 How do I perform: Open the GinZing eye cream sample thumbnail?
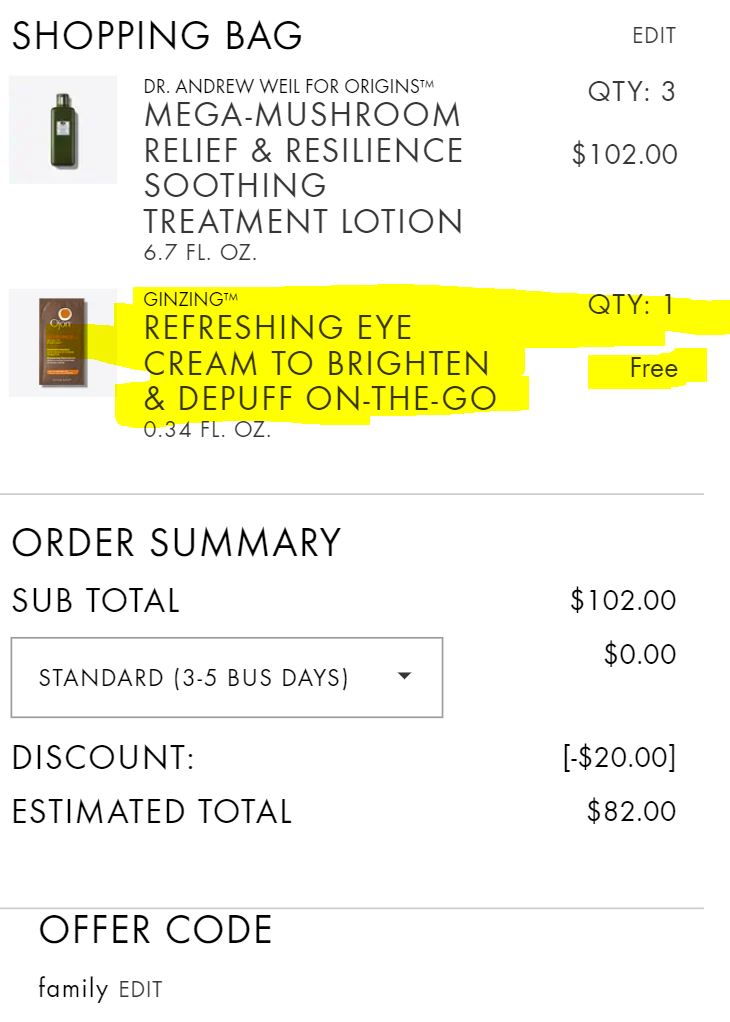(x=63, y=342)
